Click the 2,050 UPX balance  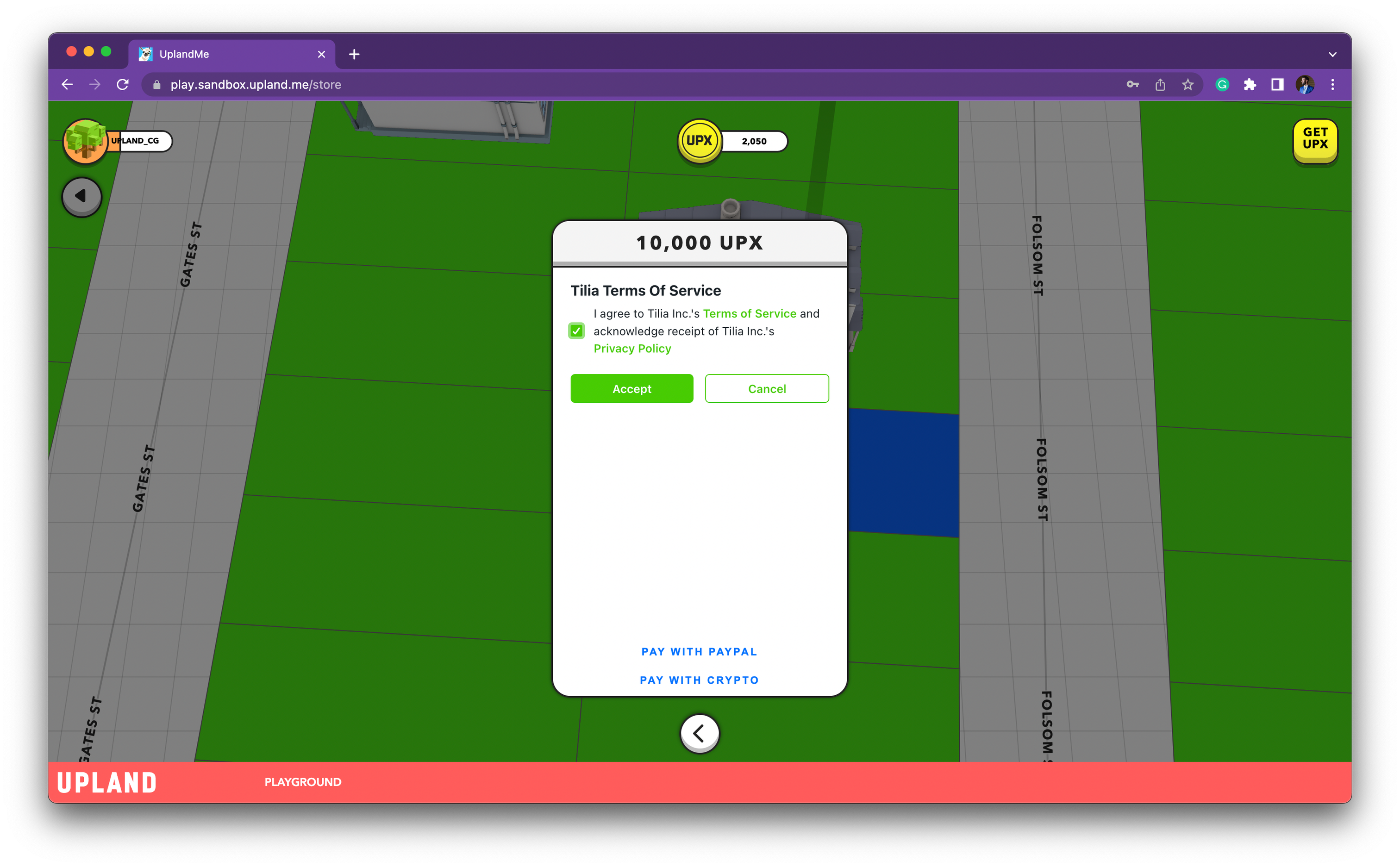[x=754, y=141]
